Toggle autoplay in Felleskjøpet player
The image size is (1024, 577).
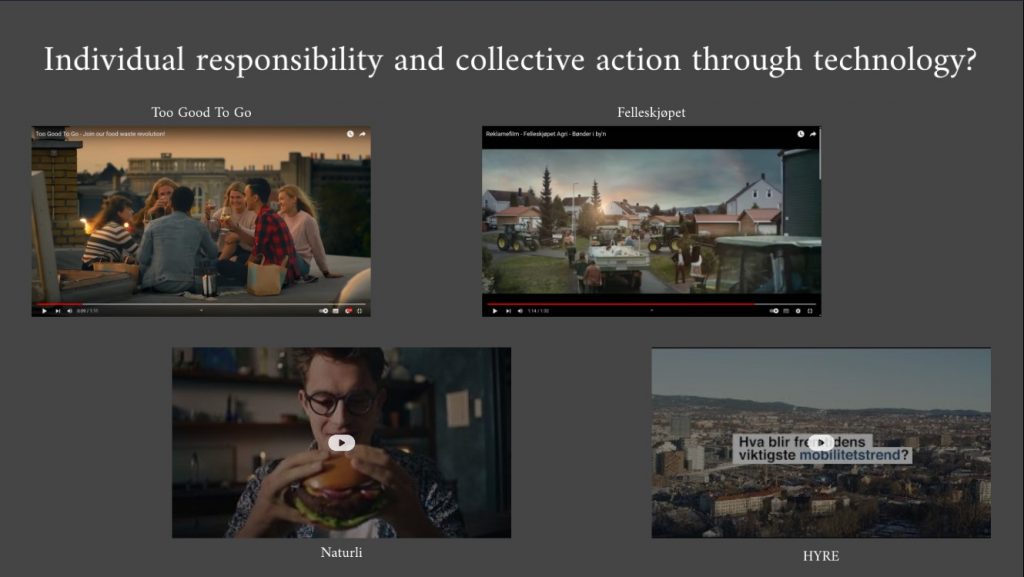click(x=775, y=311)
